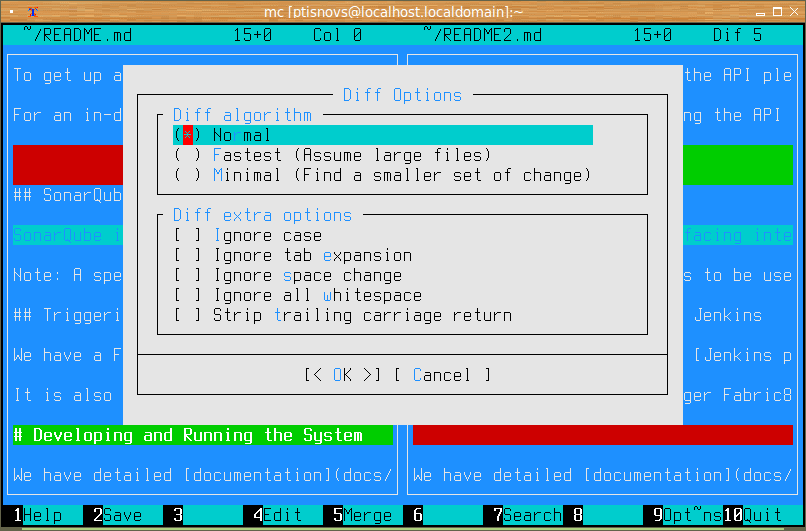This screenshot has height=531, width=806.
Task: Click 7 Search in function key bar
Action: (527, 515)
